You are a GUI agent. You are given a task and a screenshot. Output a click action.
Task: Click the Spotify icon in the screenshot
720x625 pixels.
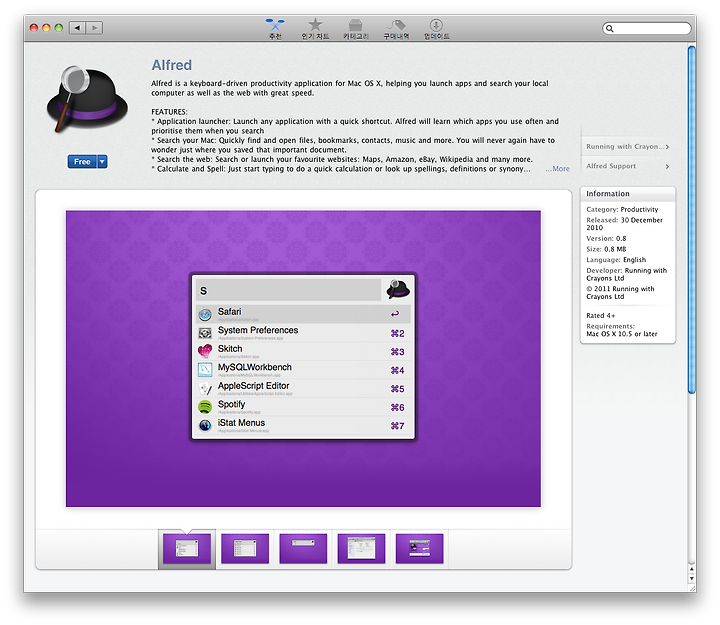[x=205, y=407]
